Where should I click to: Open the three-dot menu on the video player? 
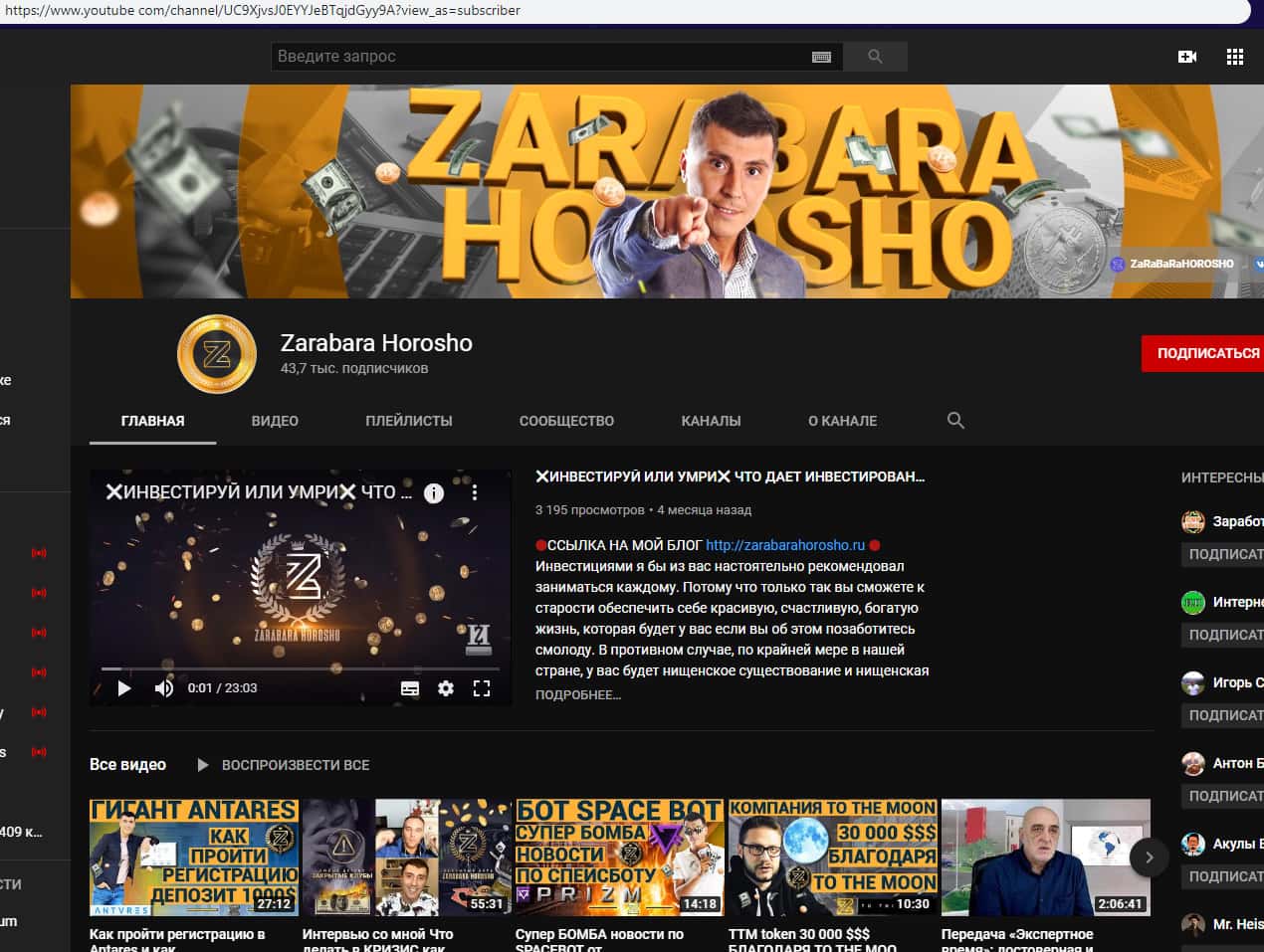click(x=475, y=492)
